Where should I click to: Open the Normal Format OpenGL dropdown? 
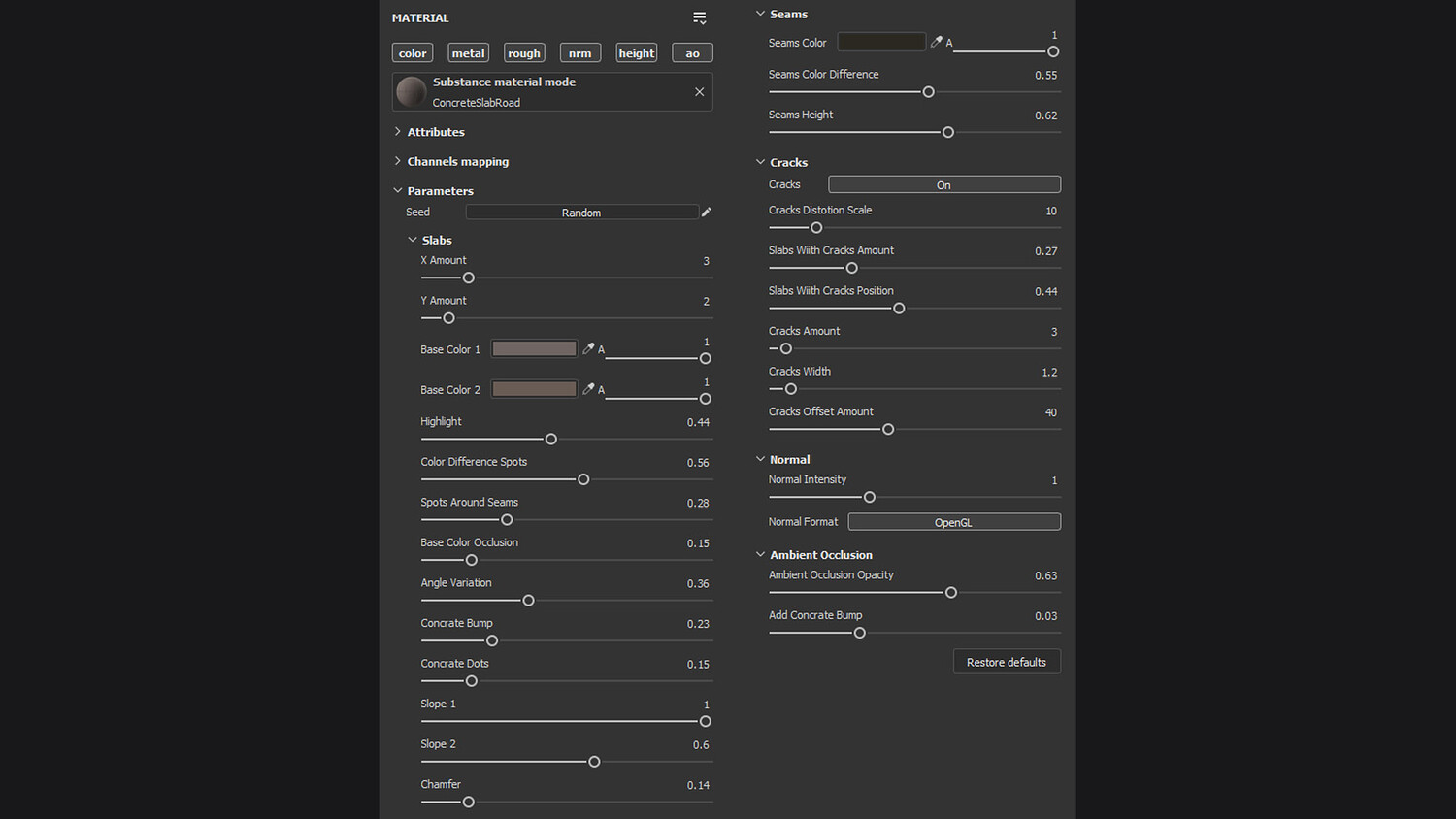pyautogui.click(x=954, y=522)
